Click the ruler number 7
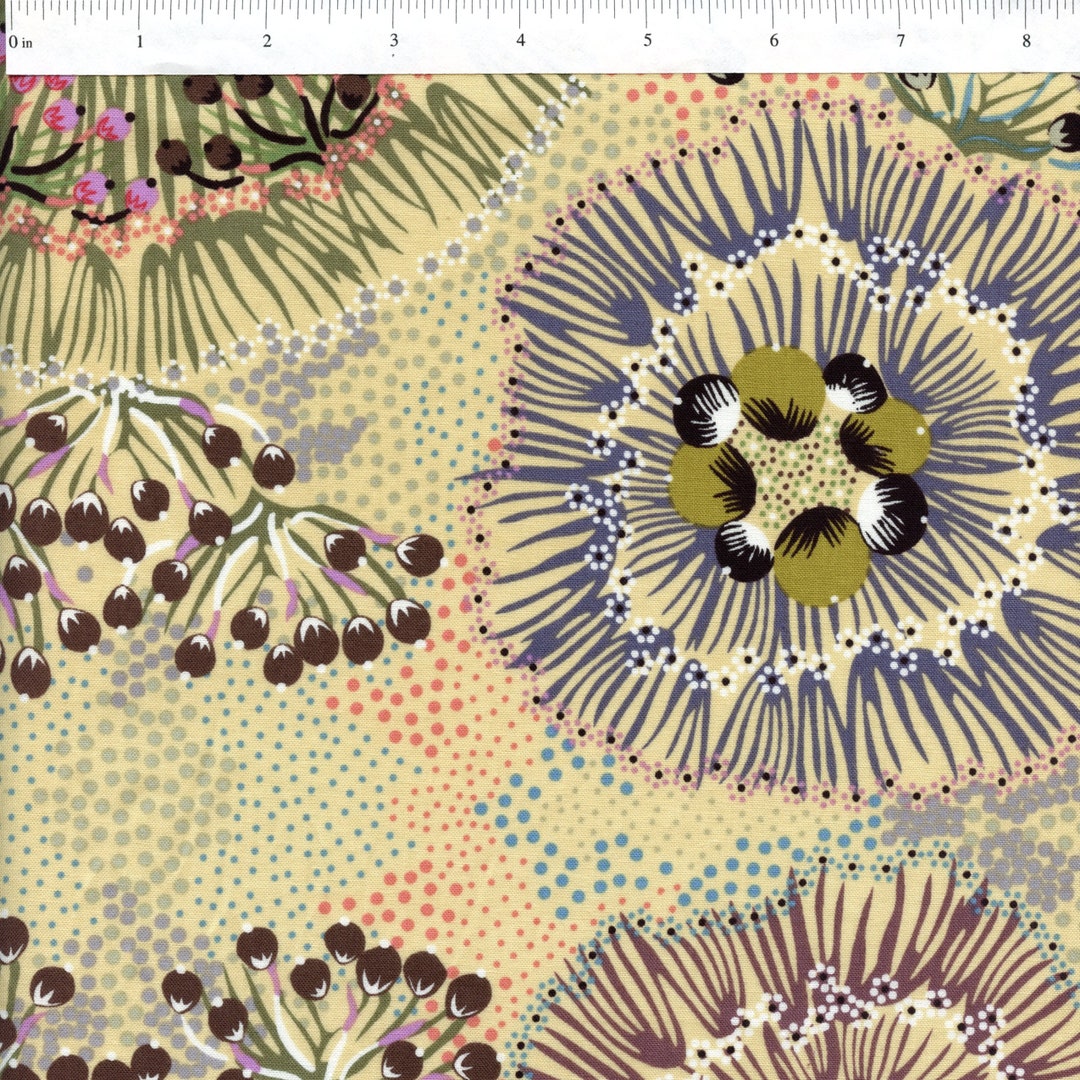1080x1080 pixels. tap(900, 41)
